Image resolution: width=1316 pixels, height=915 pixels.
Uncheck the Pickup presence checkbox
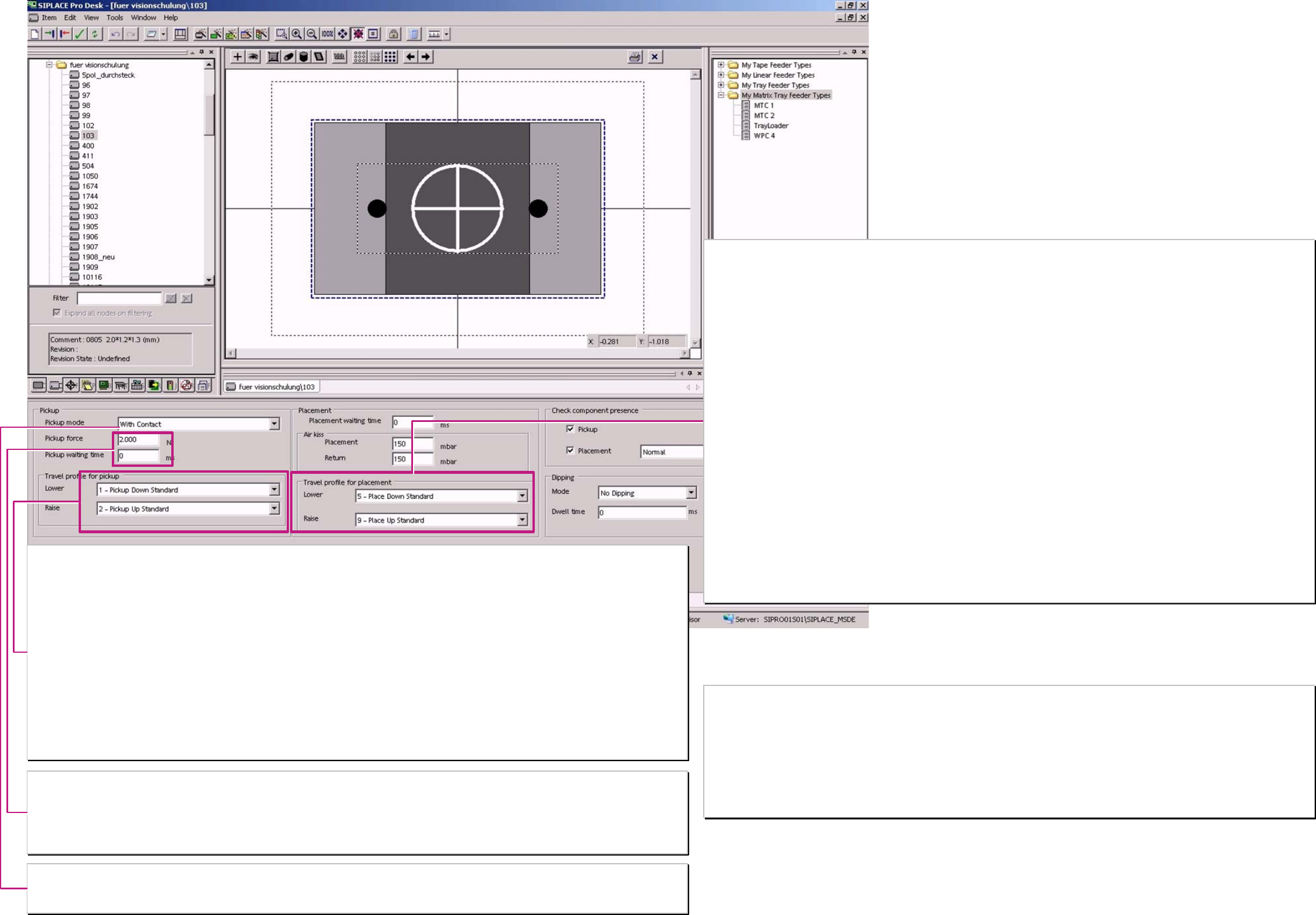click(570, 429)
